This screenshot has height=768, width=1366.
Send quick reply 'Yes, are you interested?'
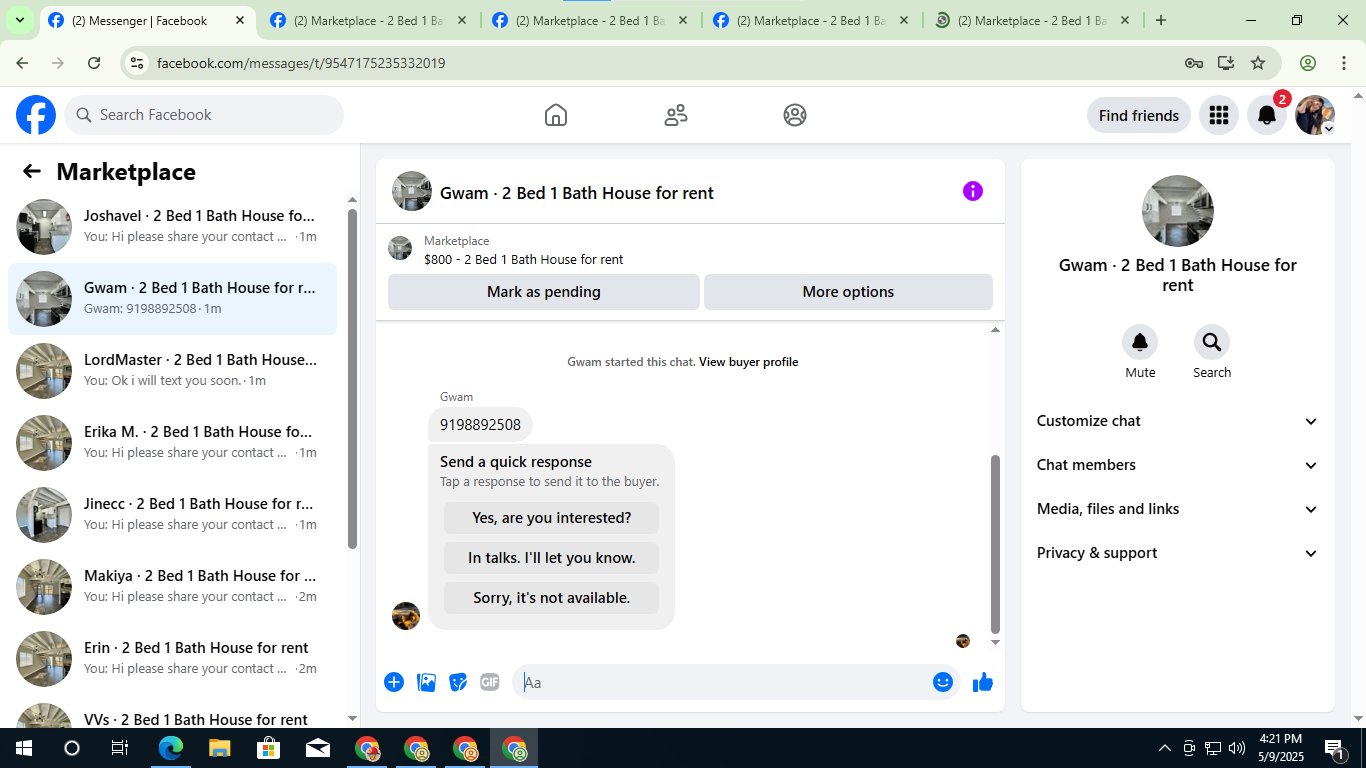pos(552,518)
